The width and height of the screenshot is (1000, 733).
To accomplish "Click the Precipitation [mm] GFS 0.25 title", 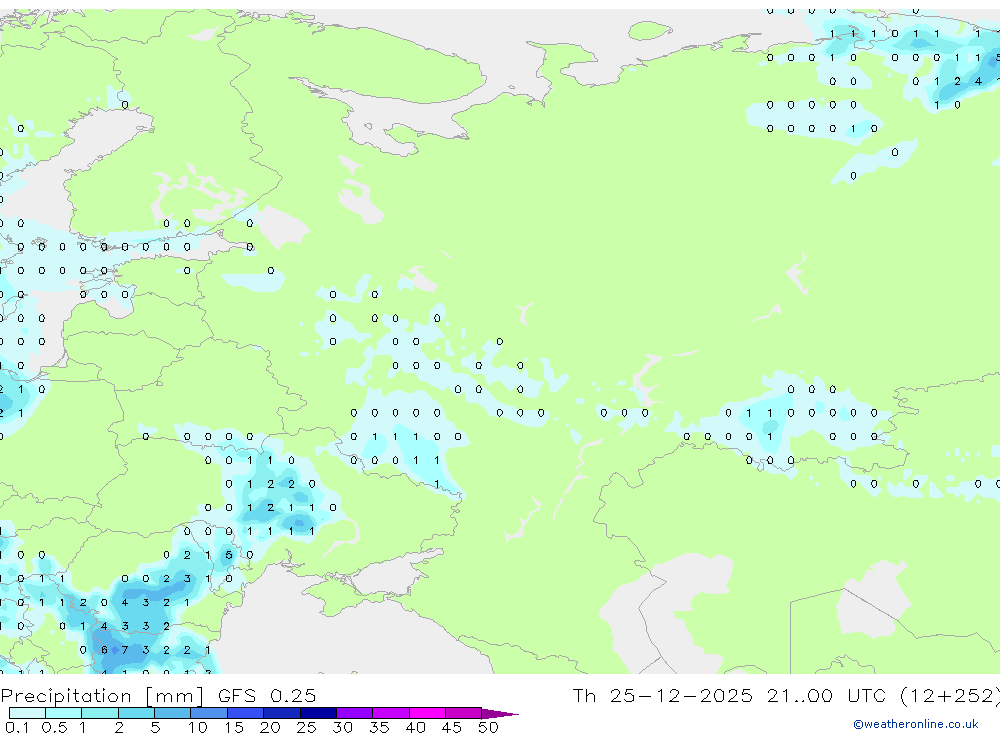I will click(x=158, y=695).
